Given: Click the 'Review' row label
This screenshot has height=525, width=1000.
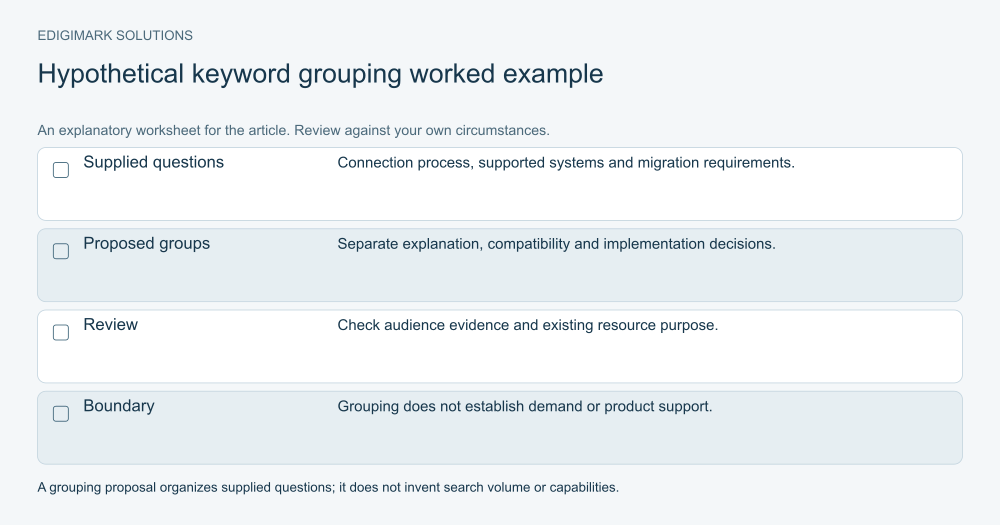Looking at the screenshot, I should click(110, 325).
